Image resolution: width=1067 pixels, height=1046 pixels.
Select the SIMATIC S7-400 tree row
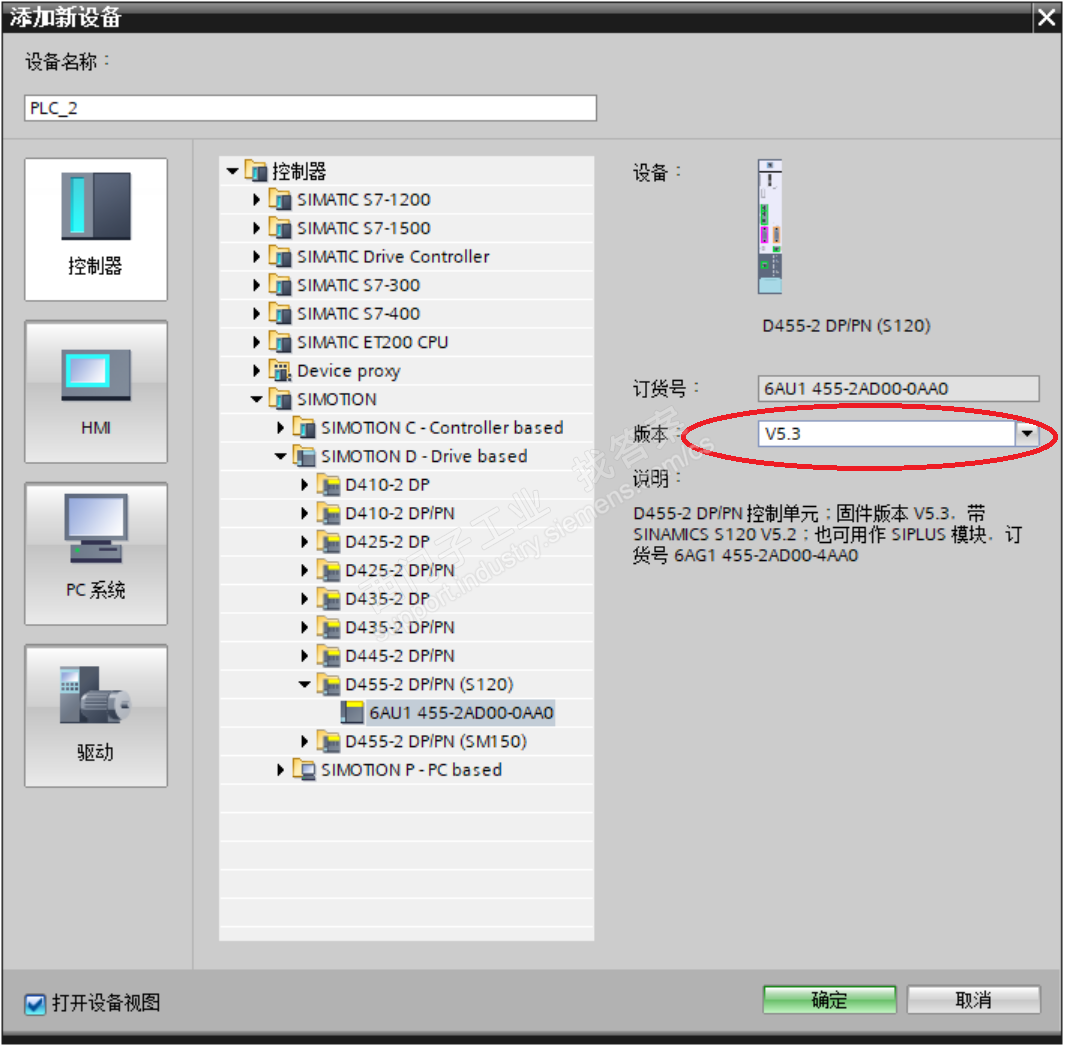(407, 314)
